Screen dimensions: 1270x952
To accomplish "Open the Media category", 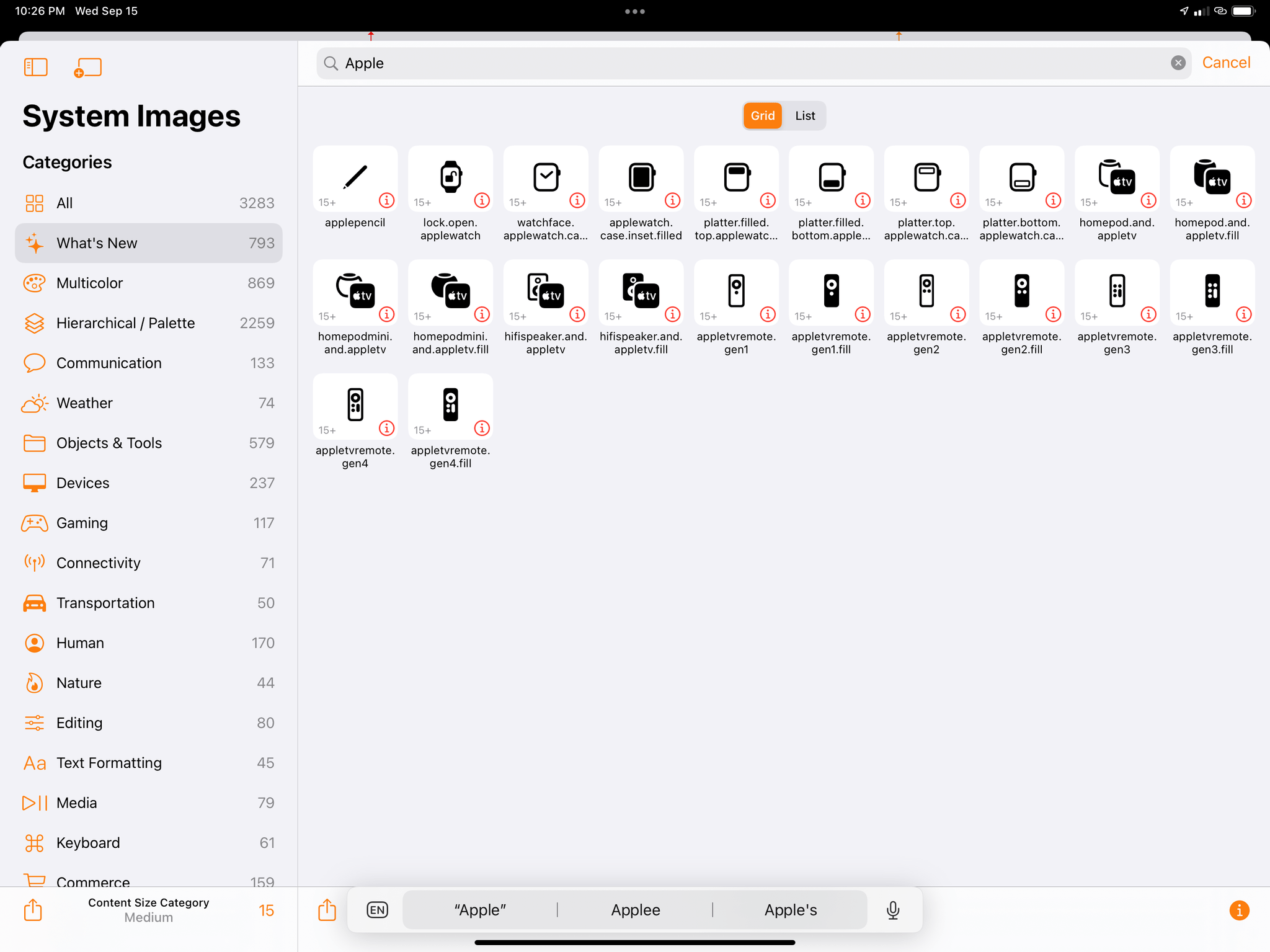I will tap(149, 803).
